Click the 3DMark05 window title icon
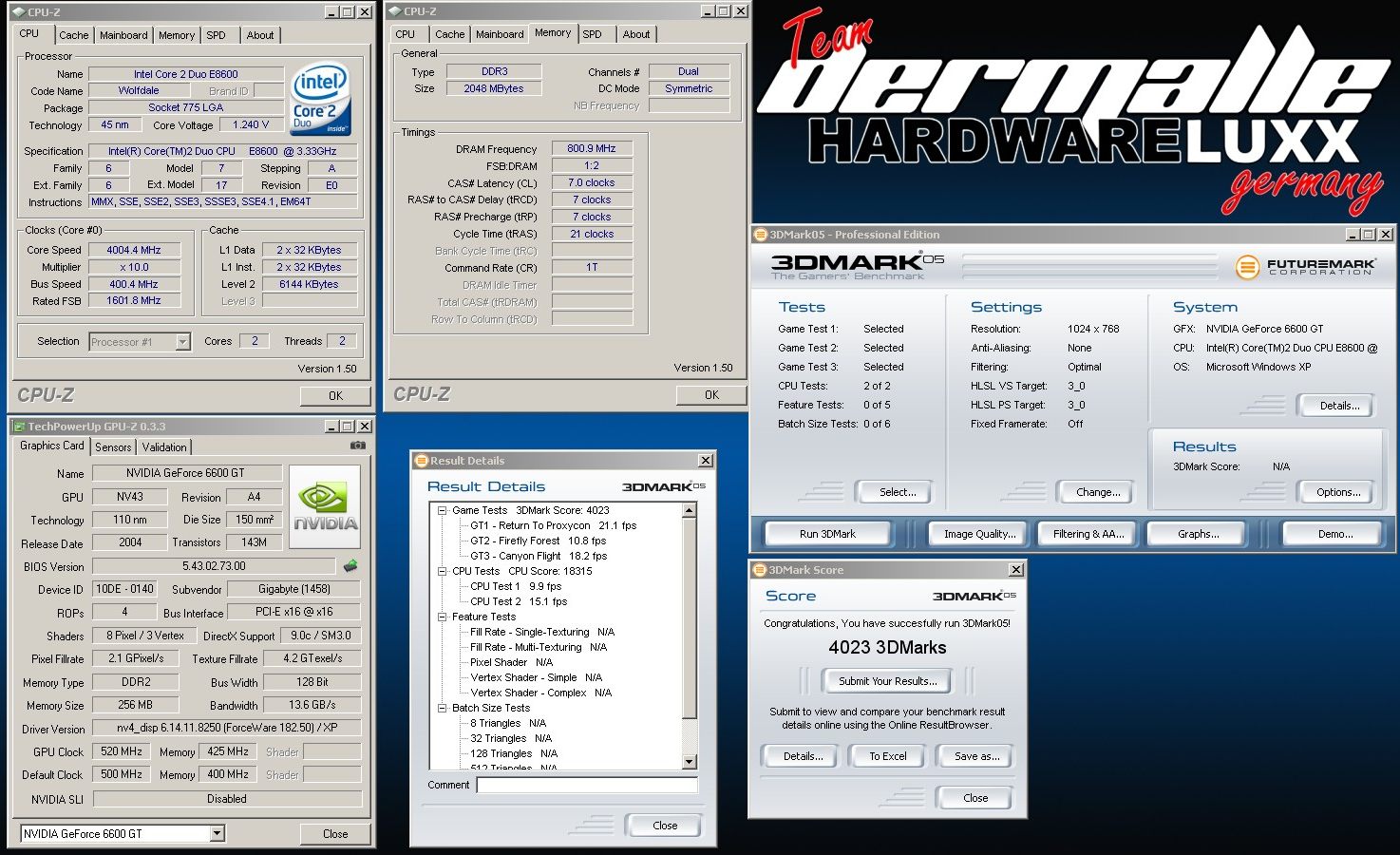 (760, 235)
